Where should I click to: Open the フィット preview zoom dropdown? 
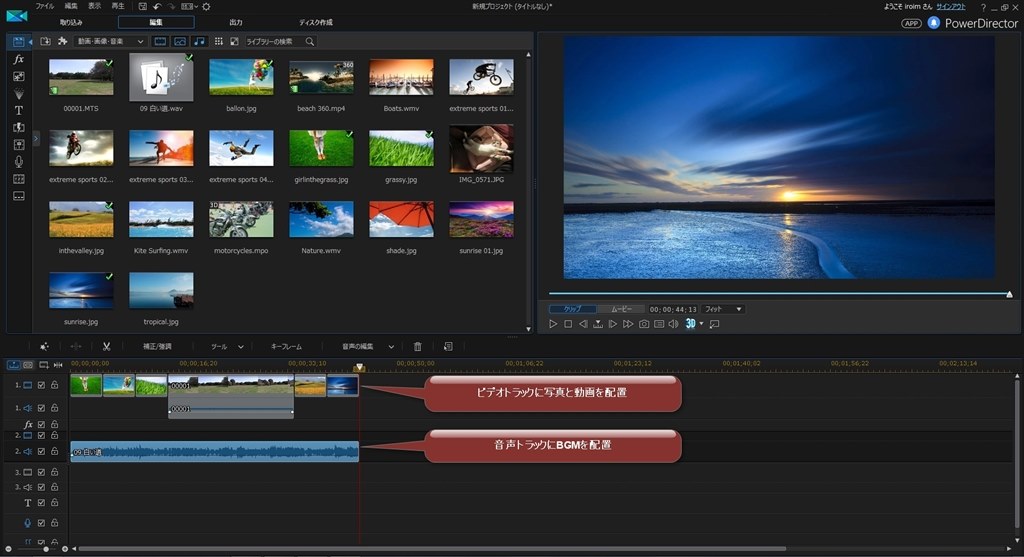point(723,309)
